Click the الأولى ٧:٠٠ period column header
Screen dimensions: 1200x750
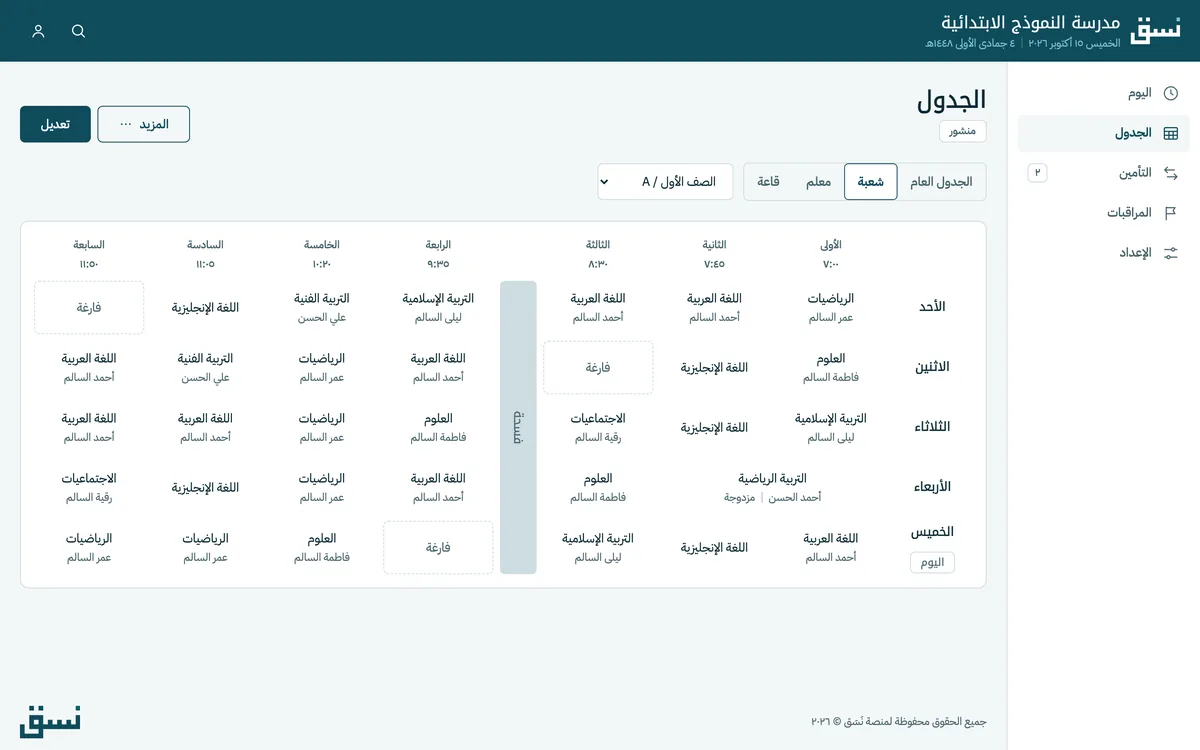(x=830, y=254)
